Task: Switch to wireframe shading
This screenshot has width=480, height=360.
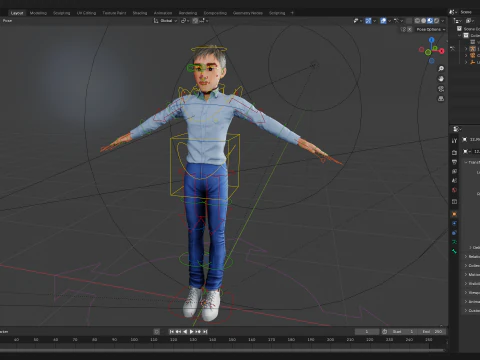Action: (417, 21)
